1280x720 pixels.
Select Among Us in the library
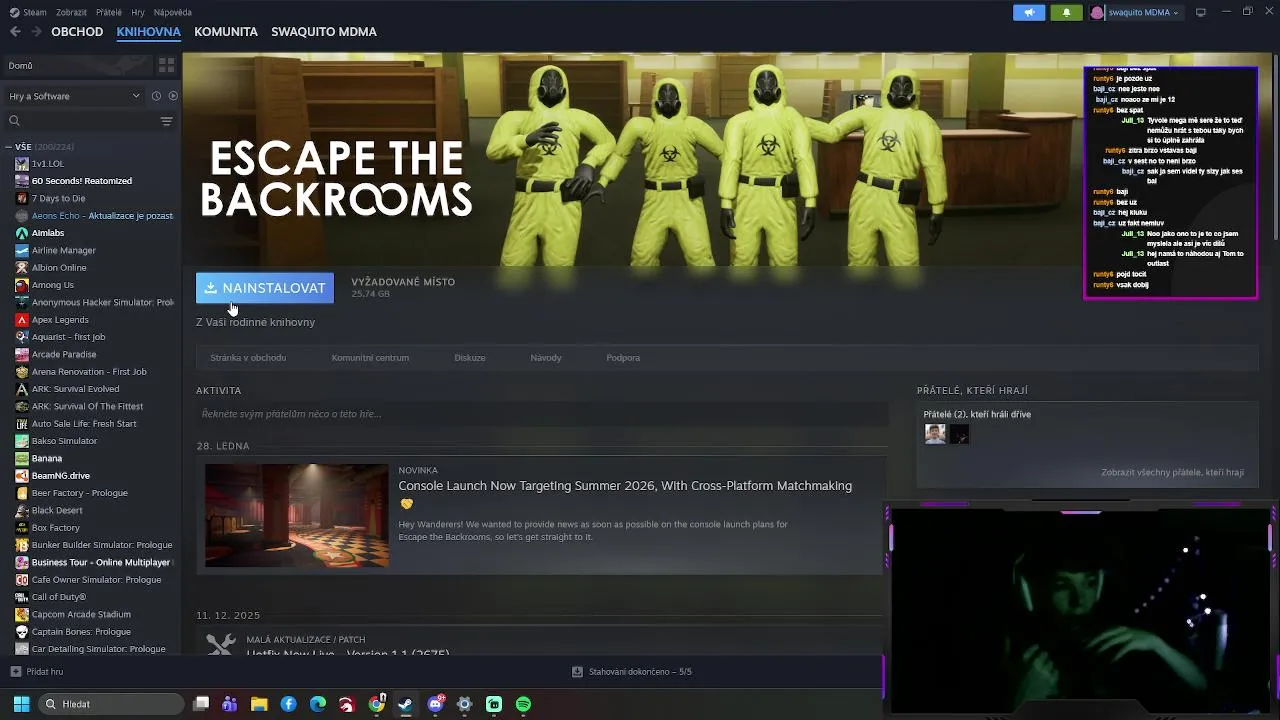coord(52,285)
